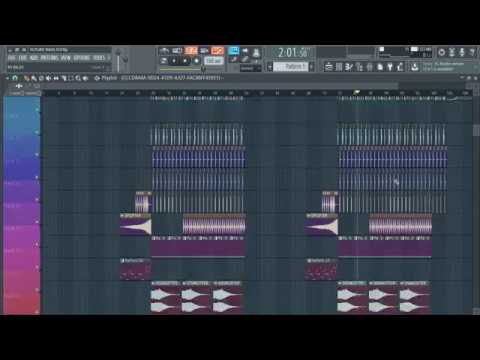
Task: Open the playlist snap magnet selector
Action: point(15,78)
